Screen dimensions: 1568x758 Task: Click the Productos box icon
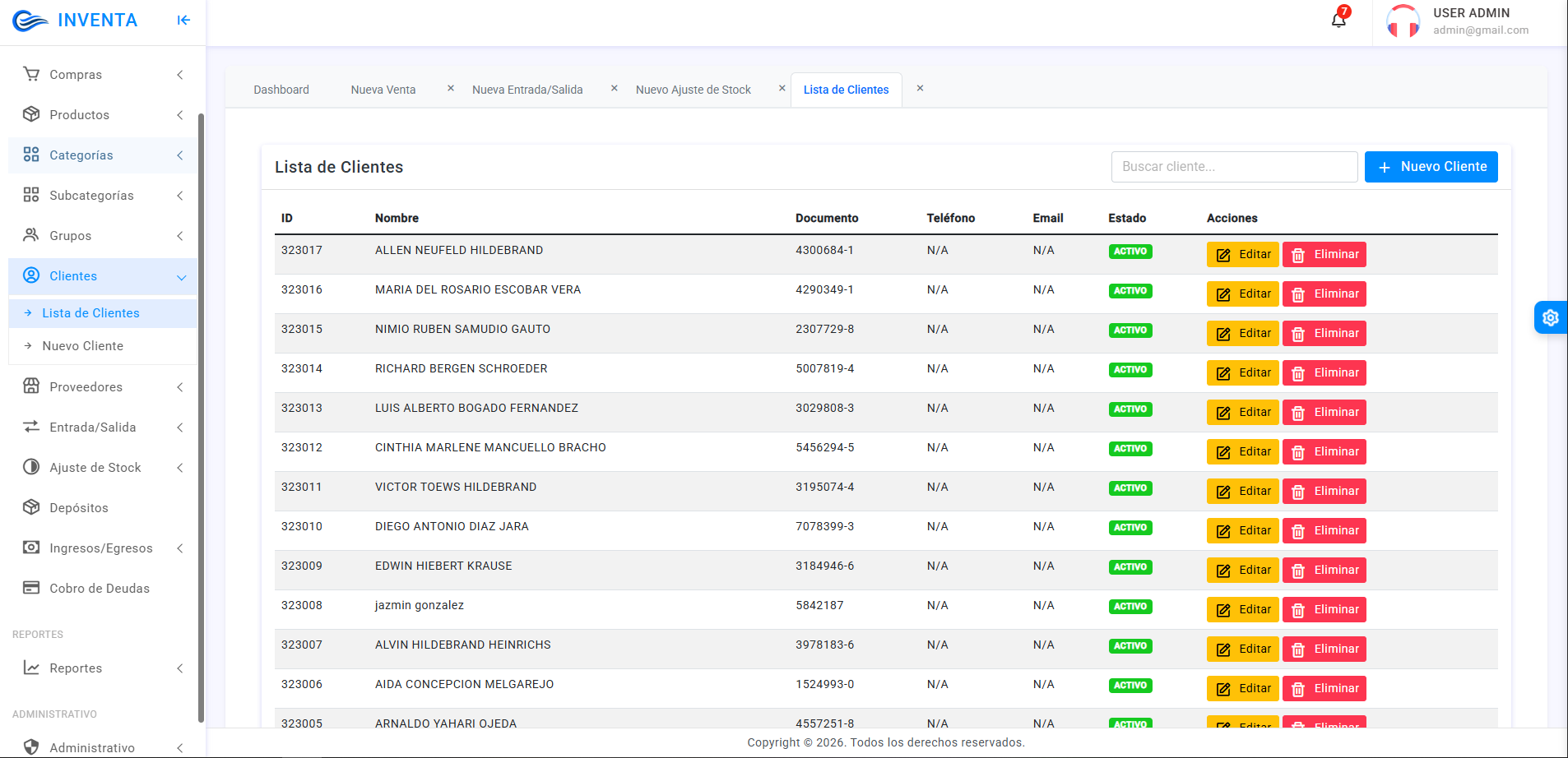tap(31, 114)
